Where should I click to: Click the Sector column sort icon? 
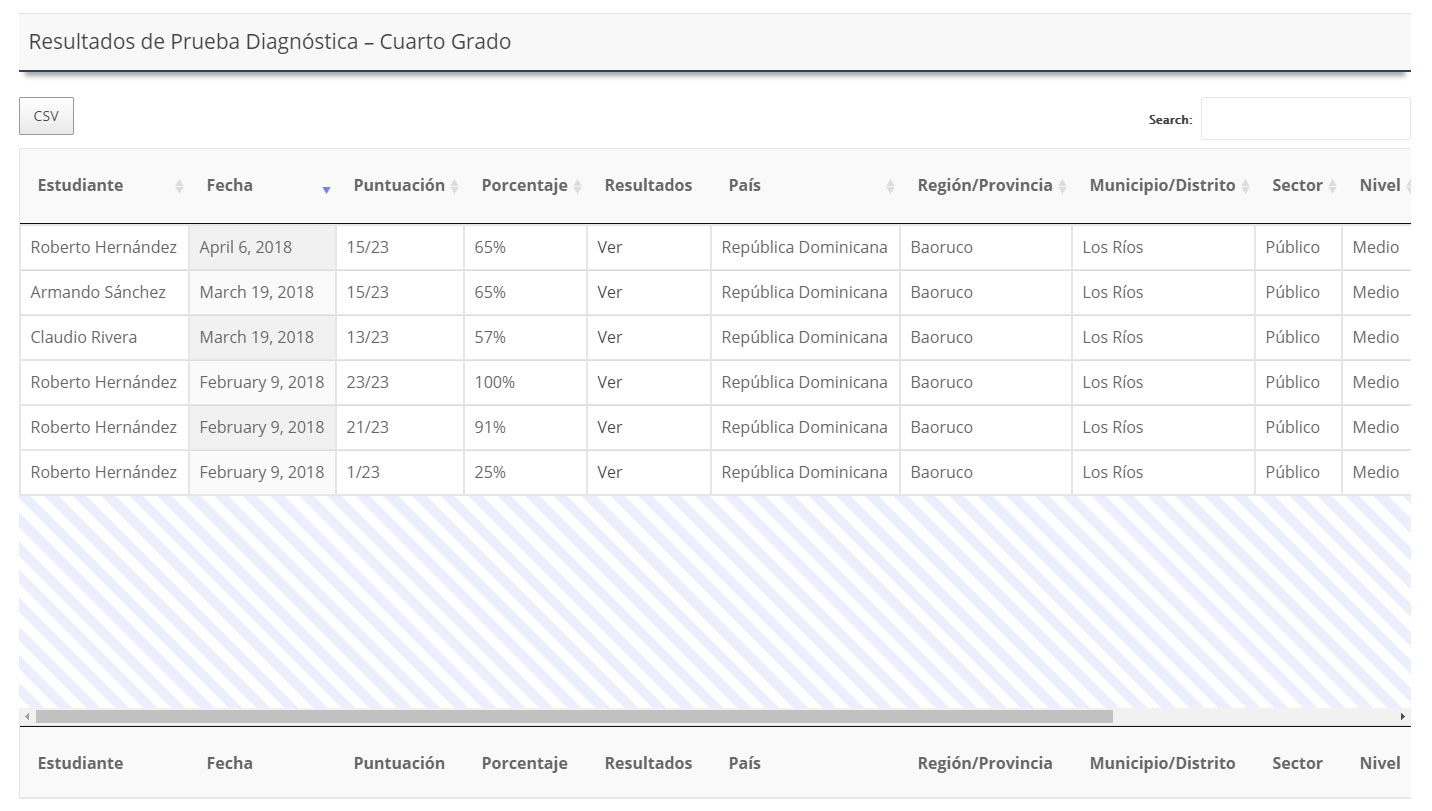coord(1333,187)
